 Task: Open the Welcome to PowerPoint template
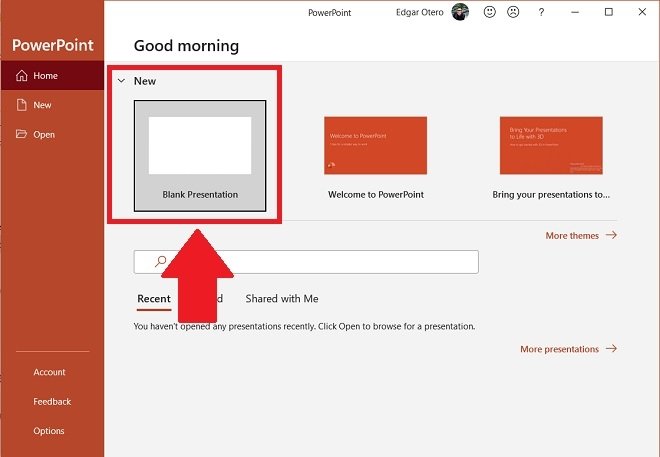click(375, 158)
